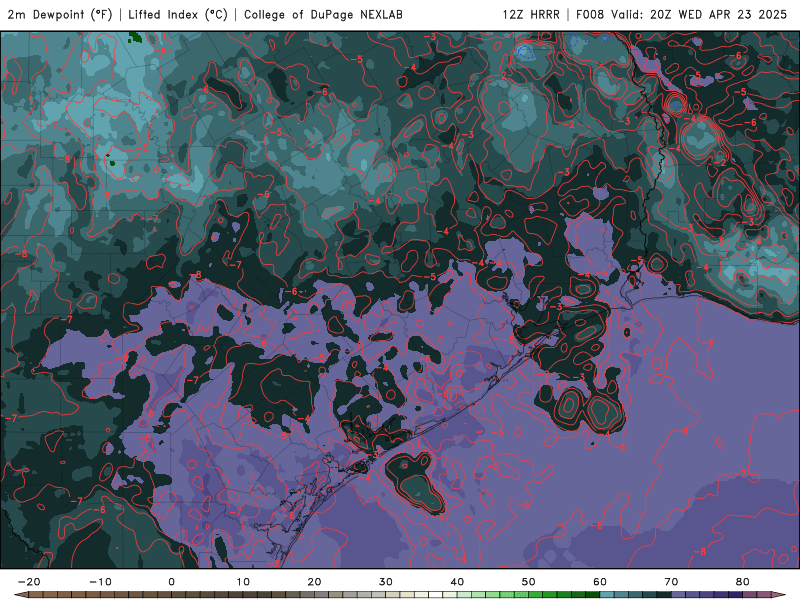
Task: Click the "2m Dewpoint (°F)" title text
Action: pos(60,14)
